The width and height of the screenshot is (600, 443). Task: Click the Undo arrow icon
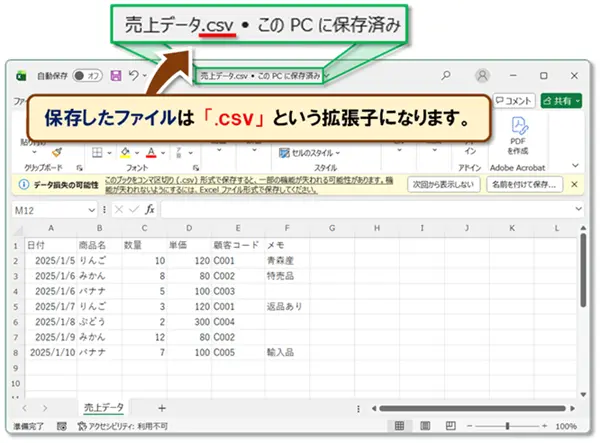click(x=133, y=75)
